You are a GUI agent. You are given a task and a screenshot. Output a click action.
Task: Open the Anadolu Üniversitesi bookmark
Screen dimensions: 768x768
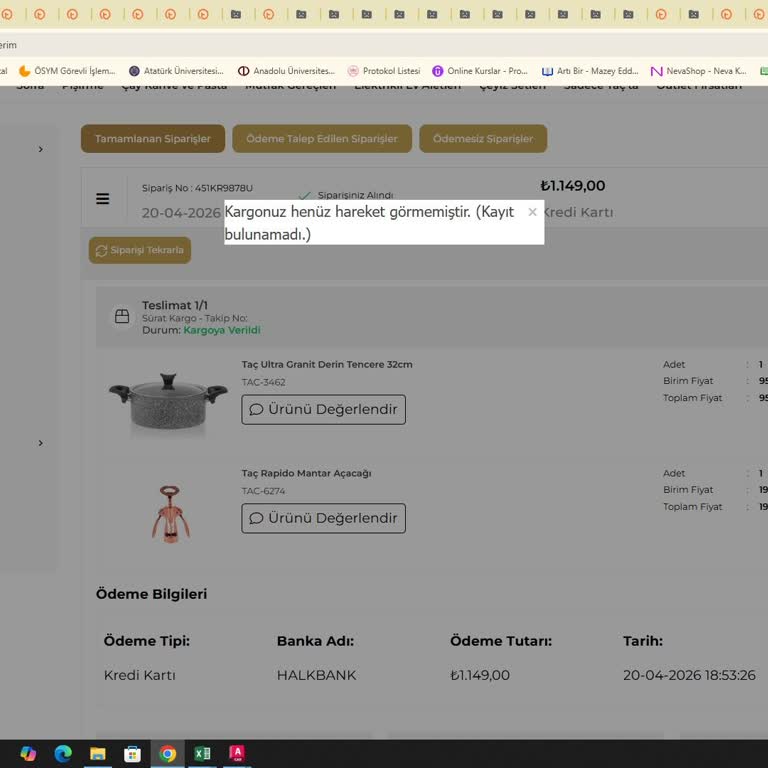[287, 71]
